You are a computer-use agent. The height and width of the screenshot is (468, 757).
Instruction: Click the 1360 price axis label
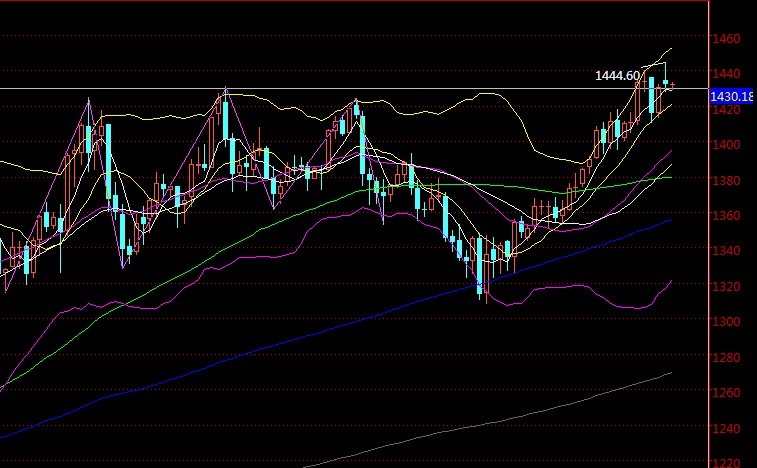pos(726,215)
